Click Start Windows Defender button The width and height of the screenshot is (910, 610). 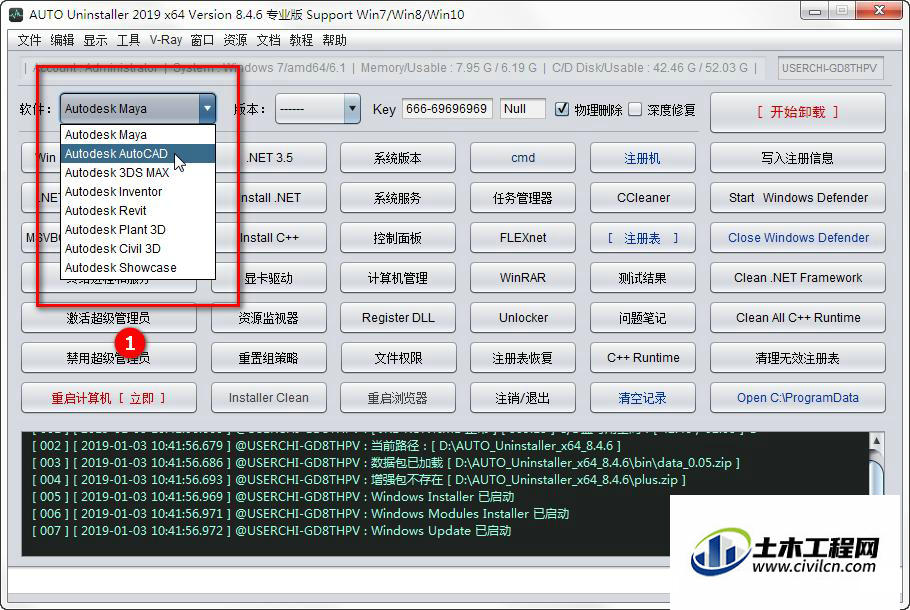coord(797,198)
